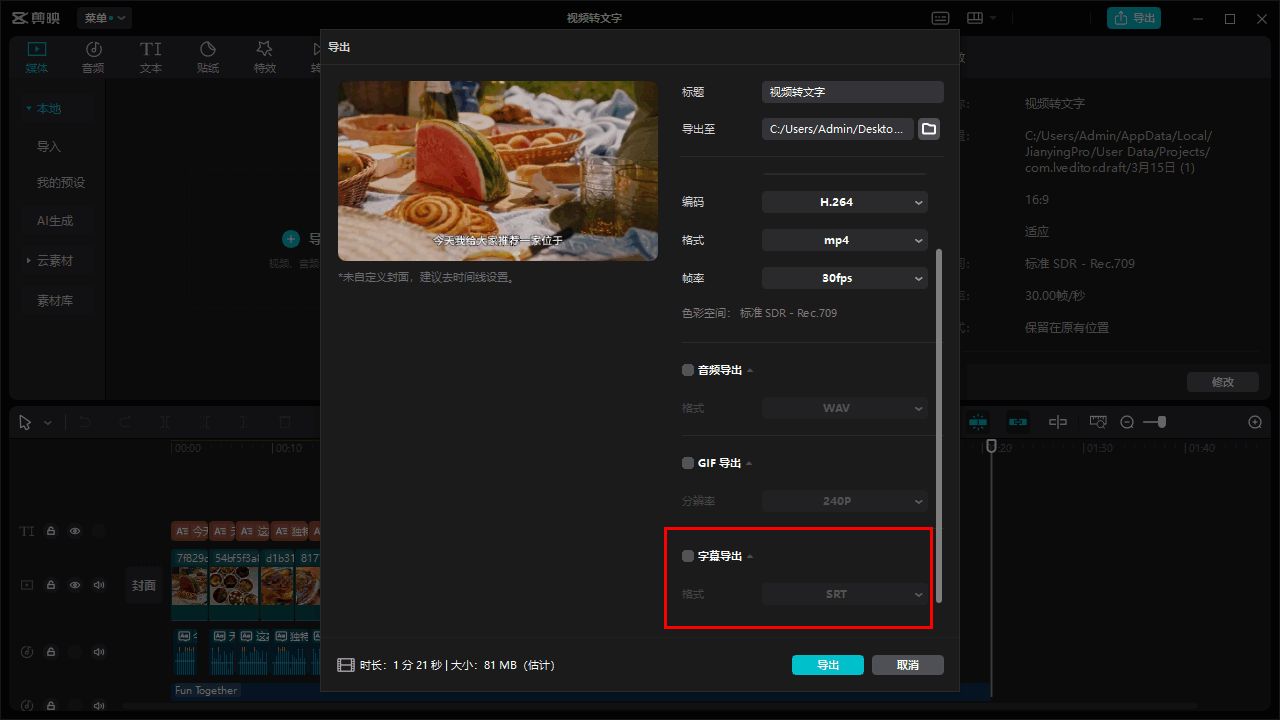
Task: Open the 编码 H.264 encoding dropdown
Action: [844, 202]
